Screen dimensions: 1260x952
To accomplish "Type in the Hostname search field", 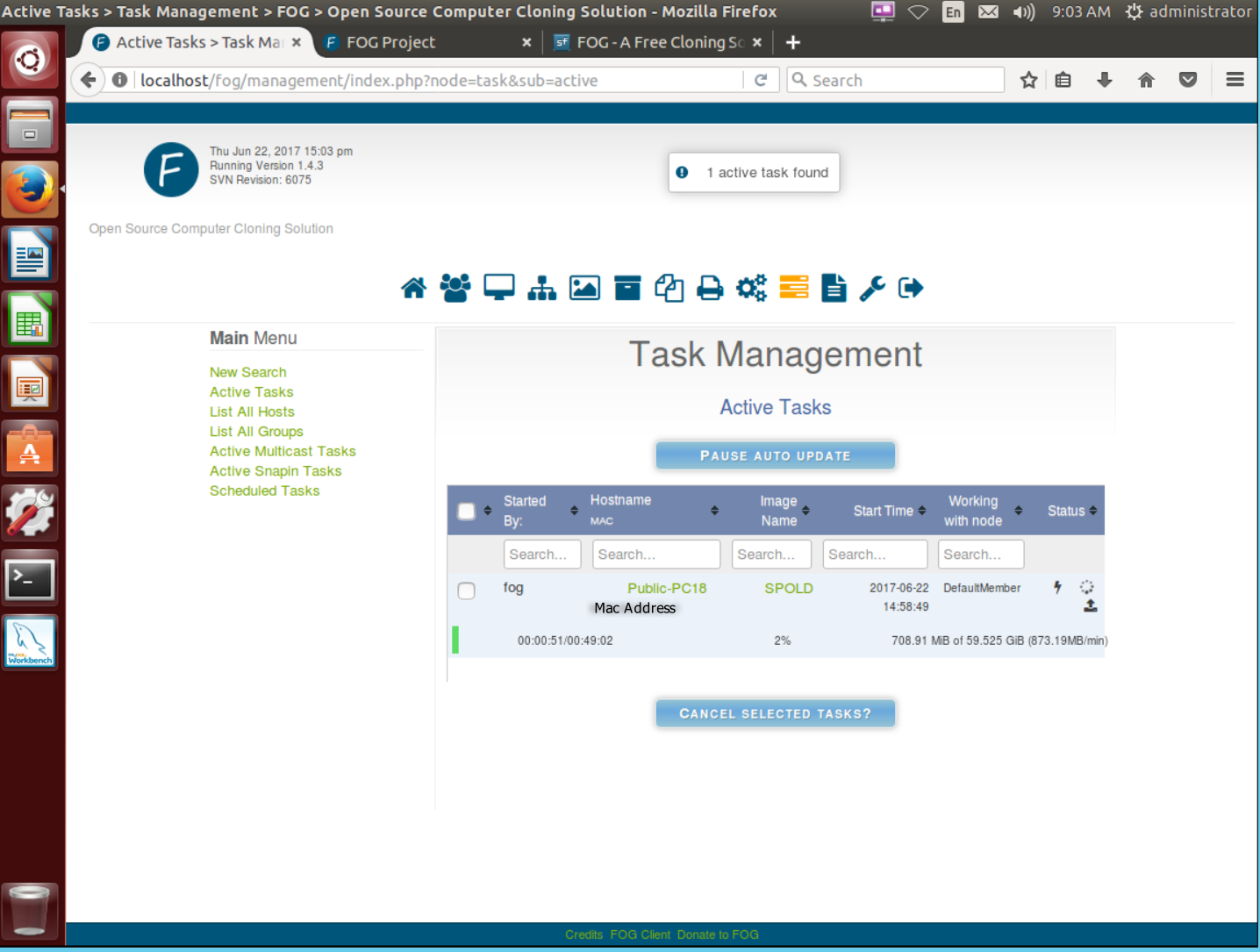I will pos(655,554).
